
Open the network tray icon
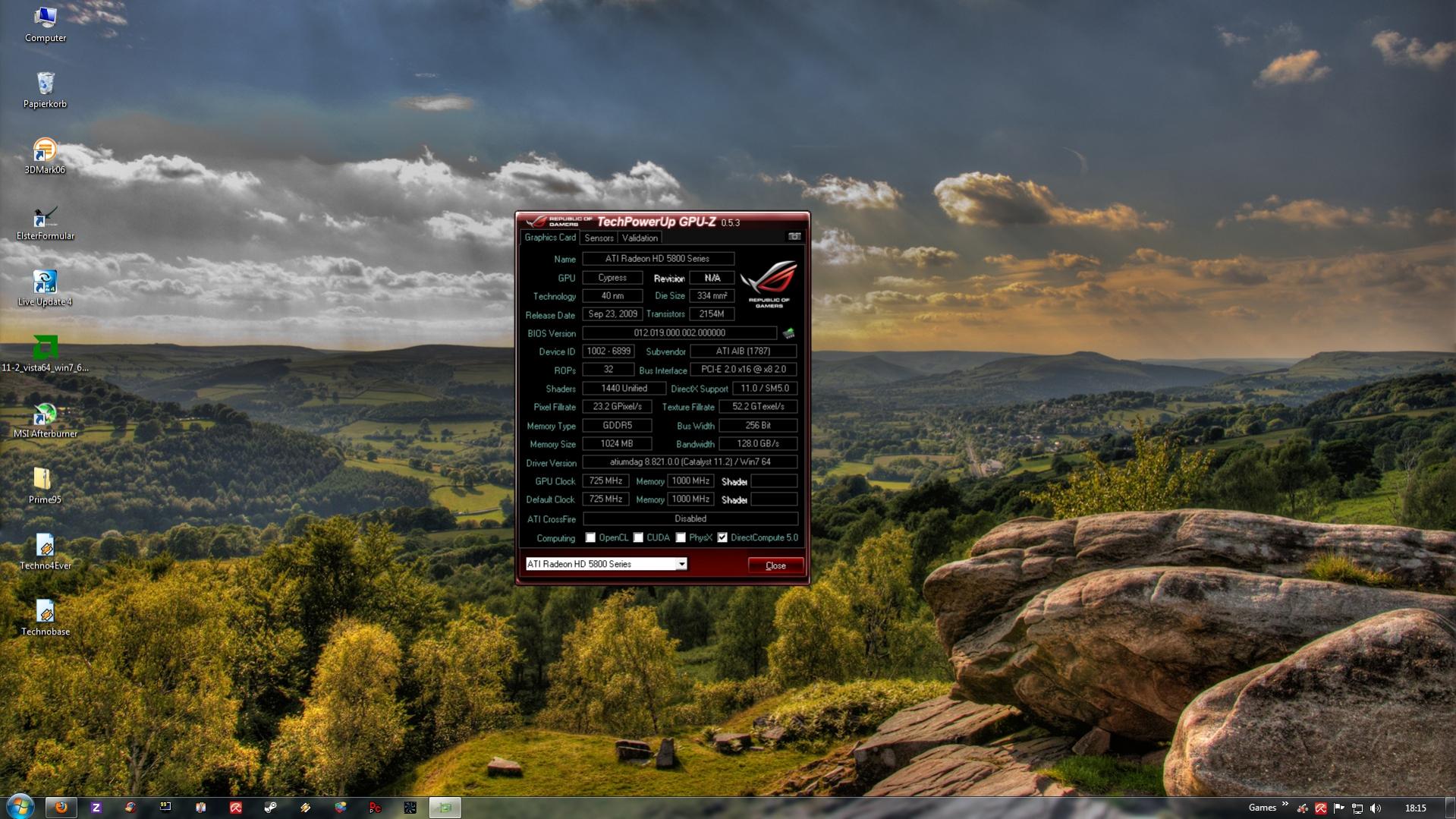1357,808
